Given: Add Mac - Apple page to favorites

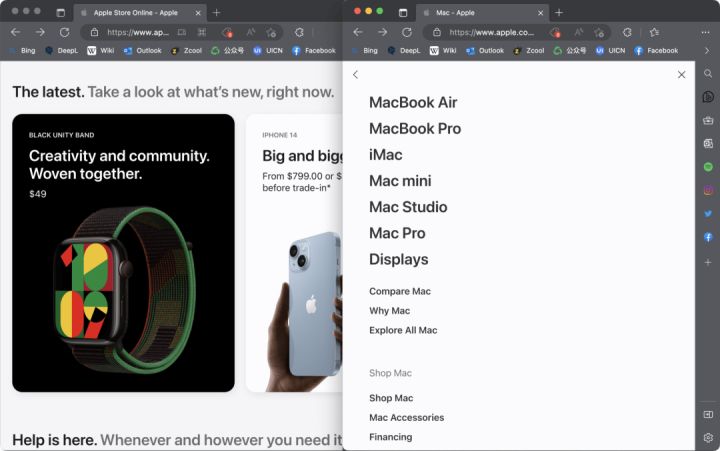Looking at the screenshot, I should (x=599, y=32).
